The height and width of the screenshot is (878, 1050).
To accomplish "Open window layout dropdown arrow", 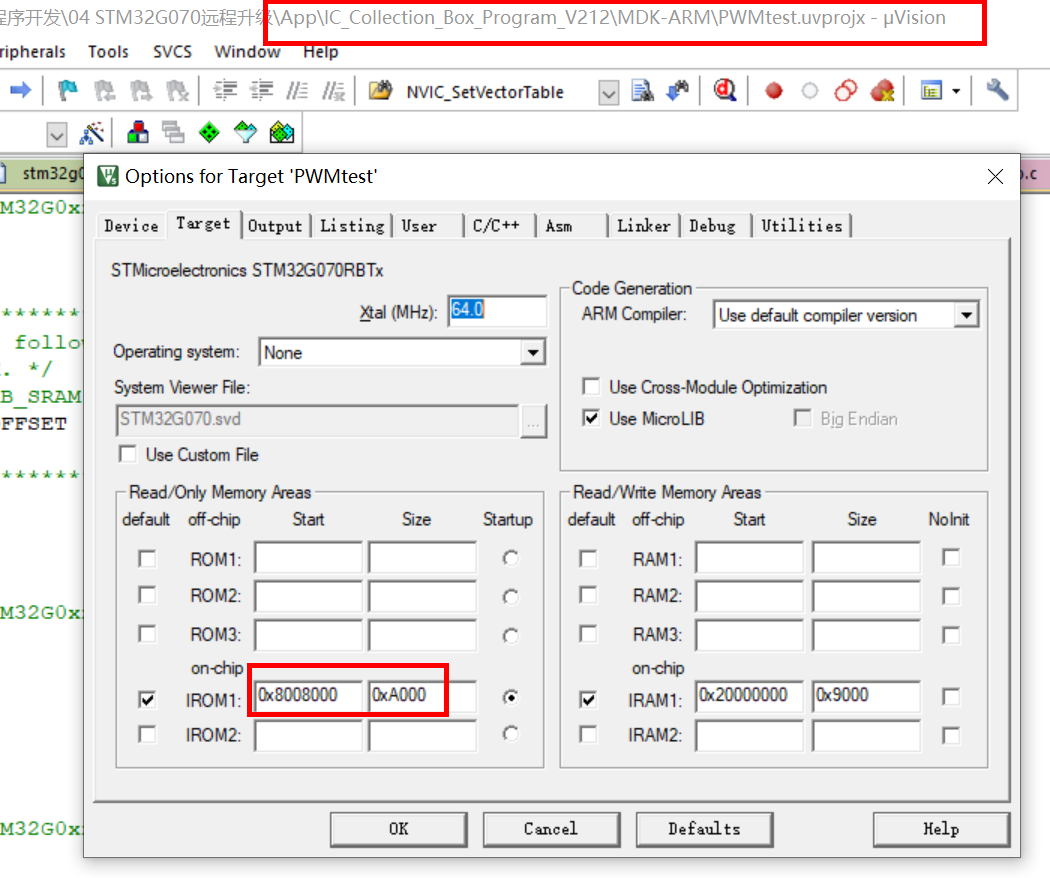I will pos(956,90).
